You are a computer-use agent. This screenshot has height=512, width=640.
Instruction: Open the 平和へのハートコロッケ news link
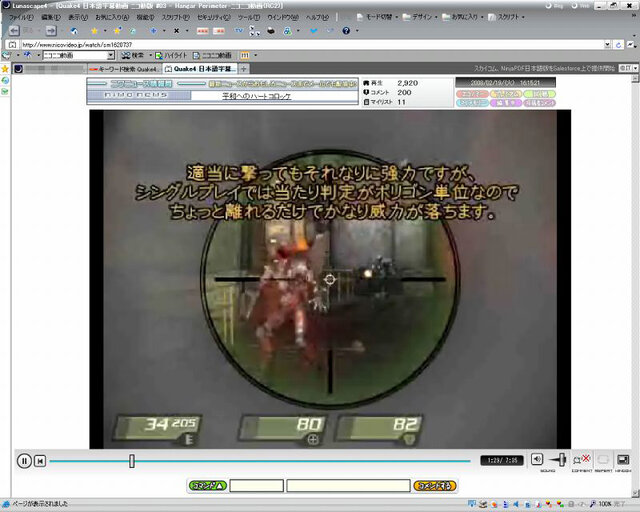256,96
